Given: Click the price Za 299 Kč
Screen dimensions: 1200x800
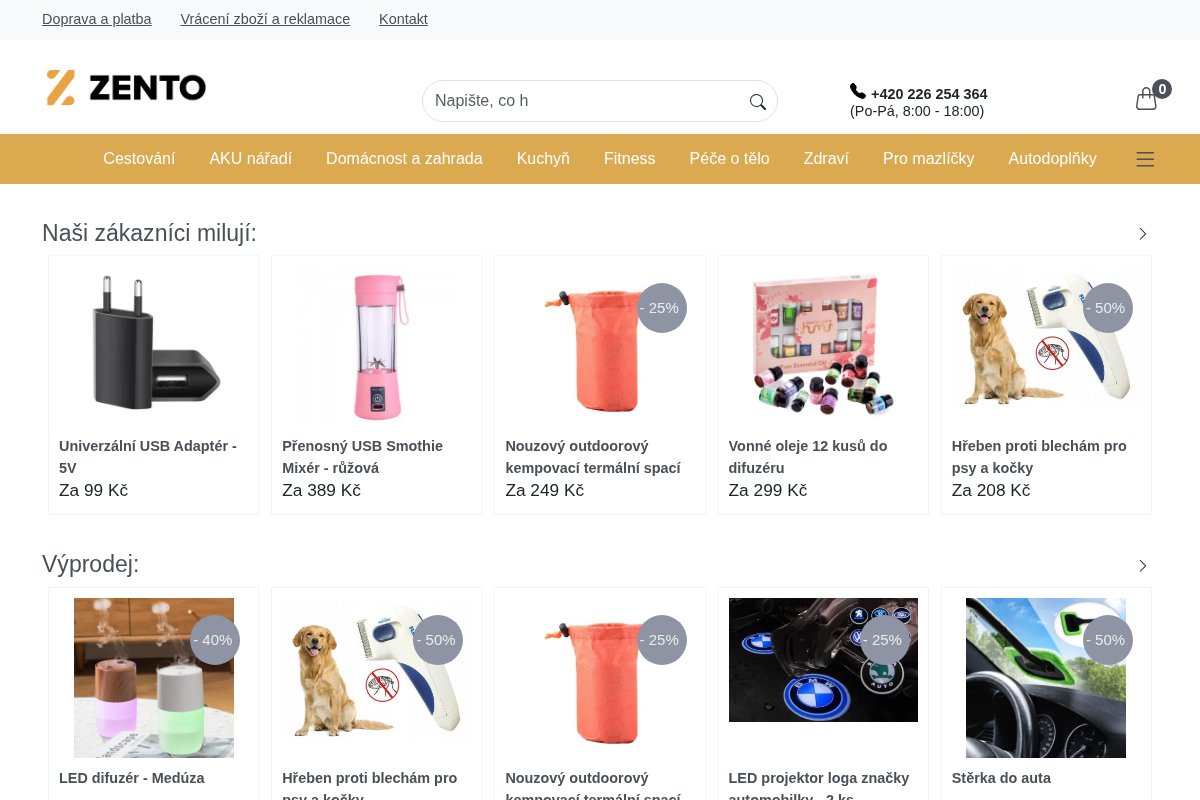Looking at the screenshot, I should coord(768,491).
